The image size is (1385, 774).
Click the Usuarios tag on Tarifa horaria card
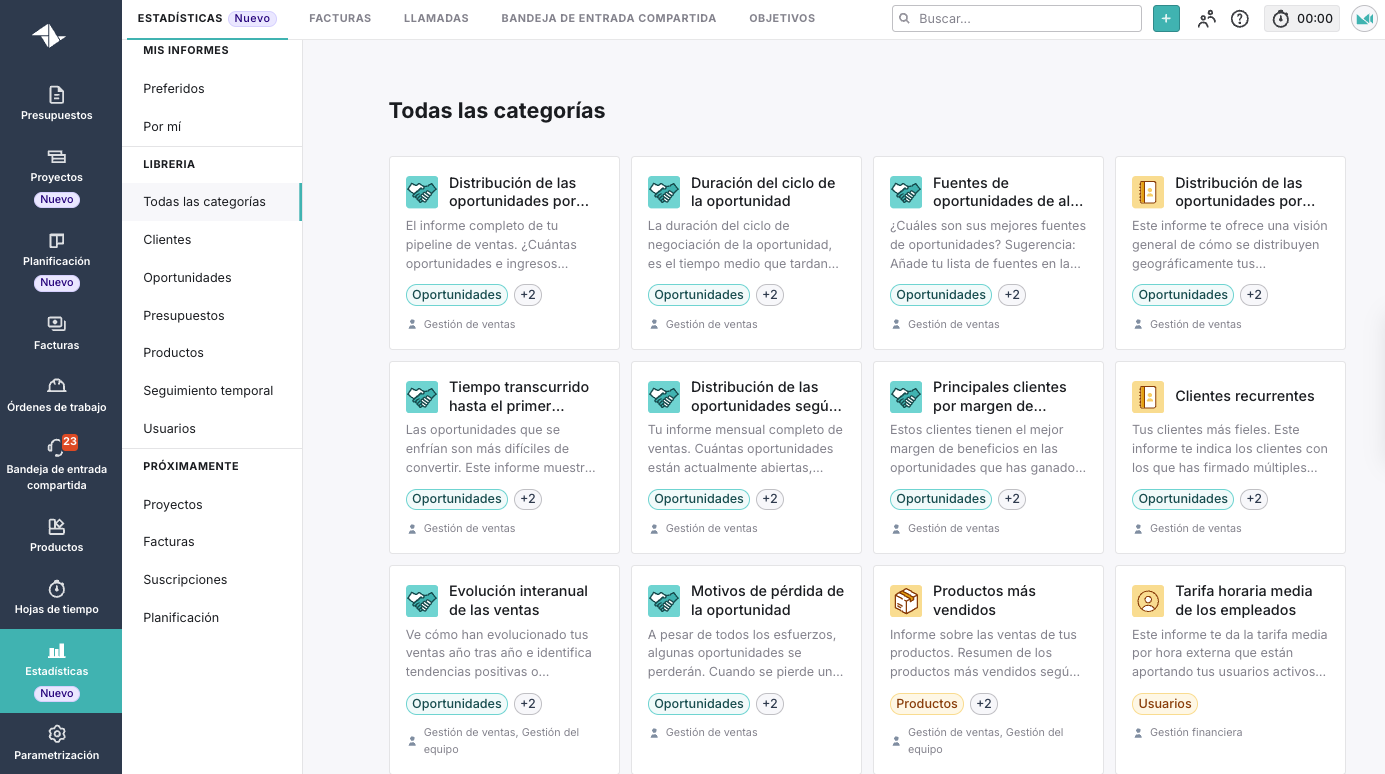coord(1165,704)
